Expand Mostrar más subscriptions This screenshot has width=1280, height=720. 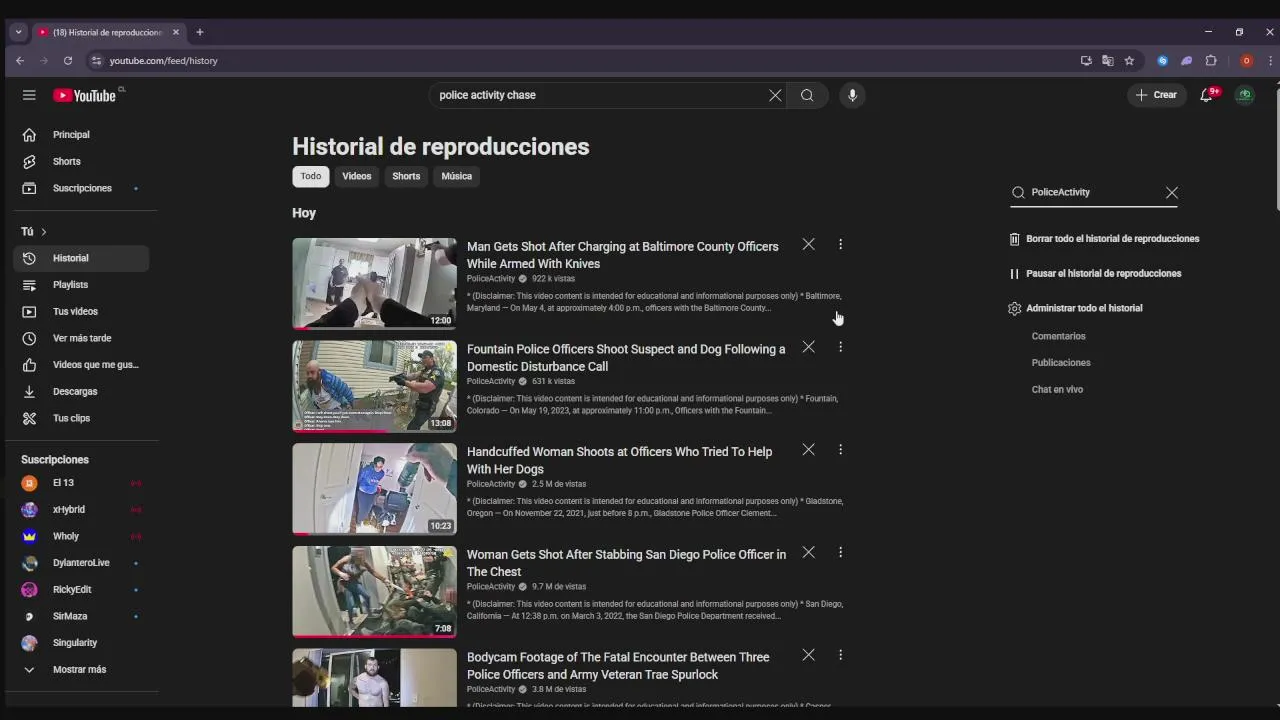coord(81,669)
